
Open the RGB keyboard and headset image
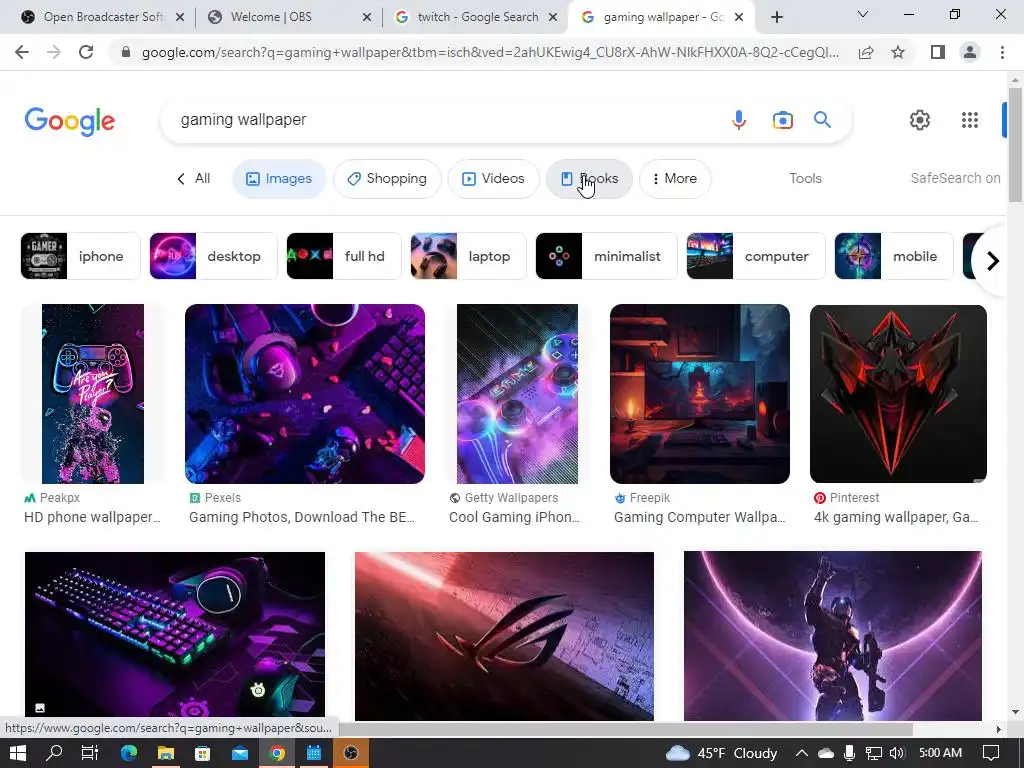click(175, 635)
